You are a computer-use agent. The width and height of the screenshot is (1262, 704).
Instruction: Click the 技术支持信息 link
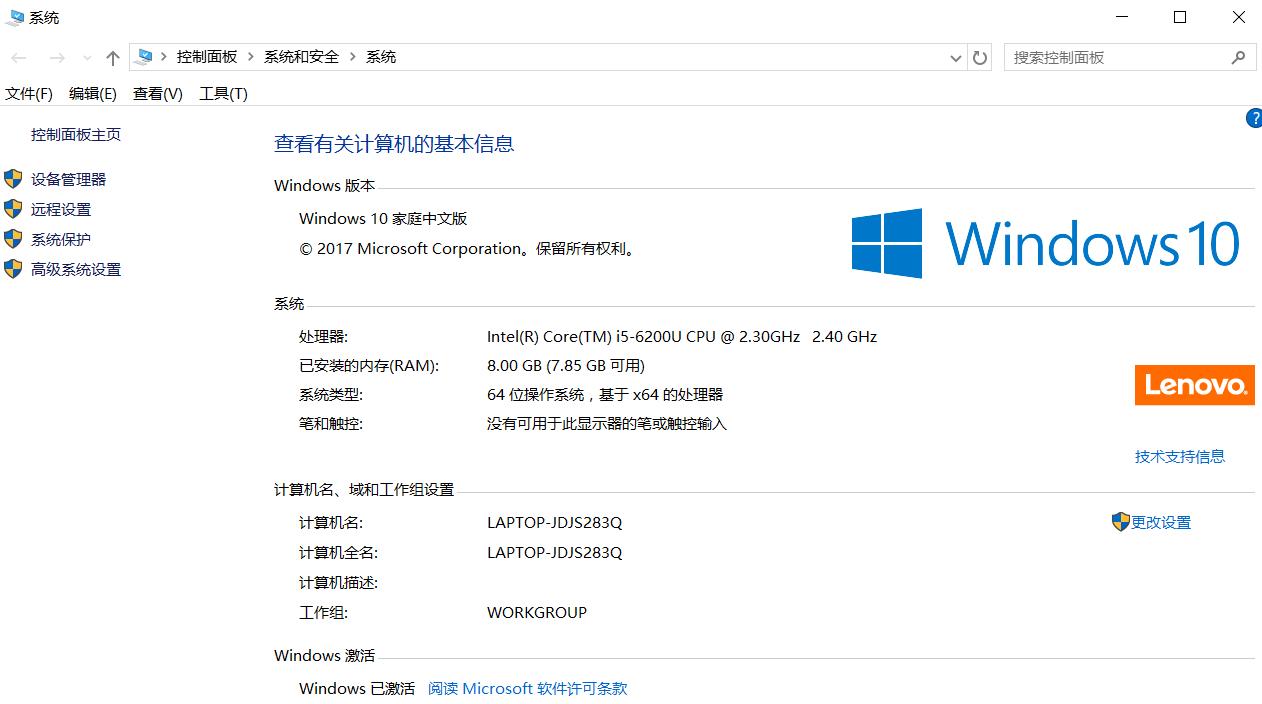coord(1180,456)
